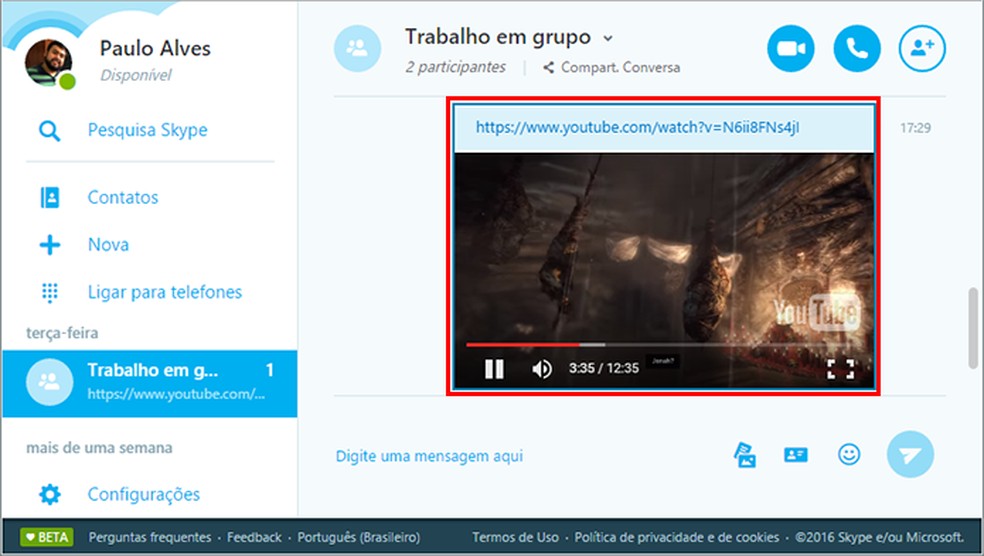Click the Contatos address book icon
Viewport: 984px width, 556px height.
point(50,197)
